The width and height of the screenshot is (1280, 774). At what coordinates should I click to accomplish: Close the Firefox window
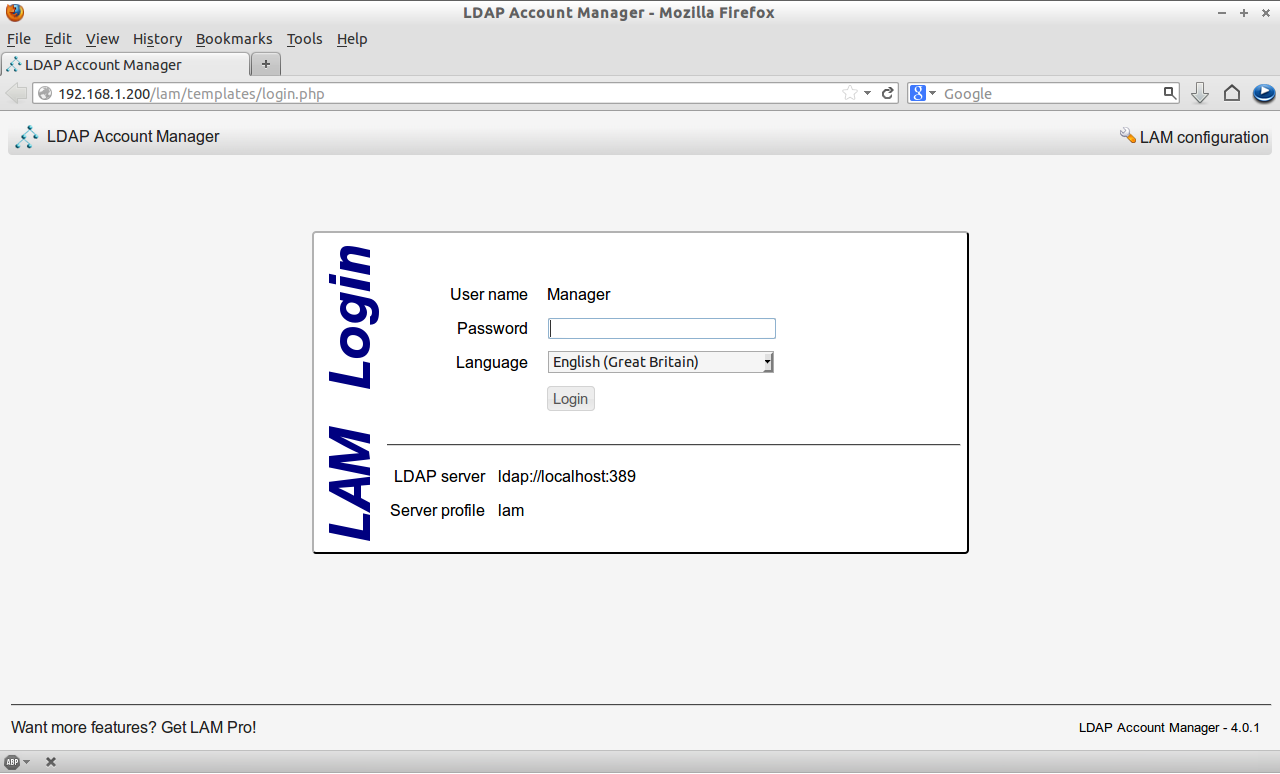pos(1265,13)
